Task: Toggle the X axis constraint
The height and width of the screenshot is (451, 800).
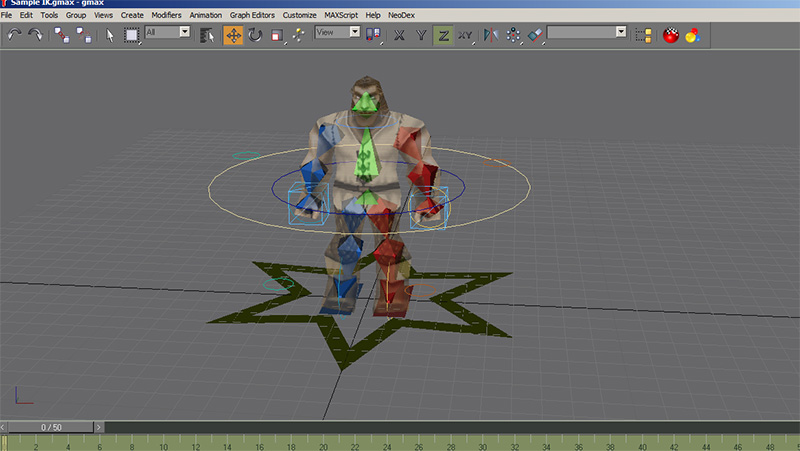Action: click(399, 35)
